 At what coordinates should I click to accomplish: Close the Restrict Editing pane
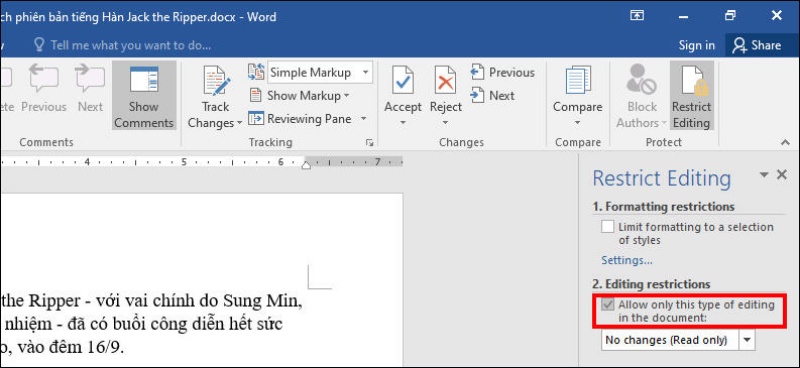tap(782, 175)
